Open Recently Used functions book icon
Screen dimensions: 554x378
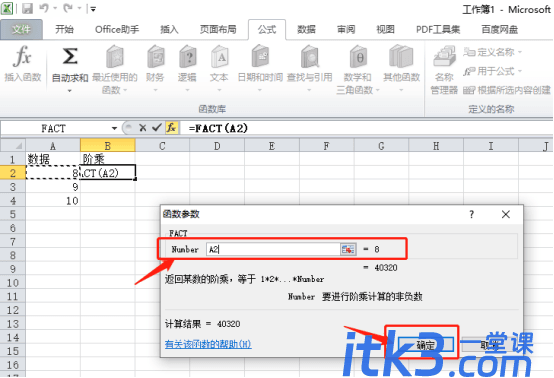tap(115, 57)
